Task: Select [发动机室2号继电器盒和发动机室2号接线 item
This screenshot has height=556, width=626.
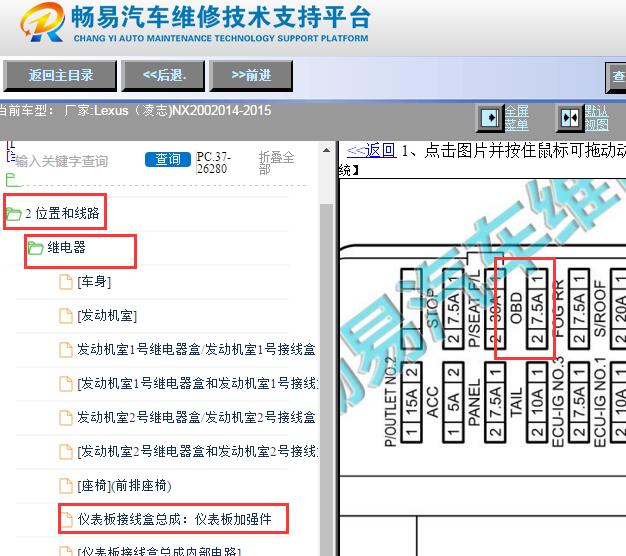Action: pyautogui.click(x=198, y=451)
